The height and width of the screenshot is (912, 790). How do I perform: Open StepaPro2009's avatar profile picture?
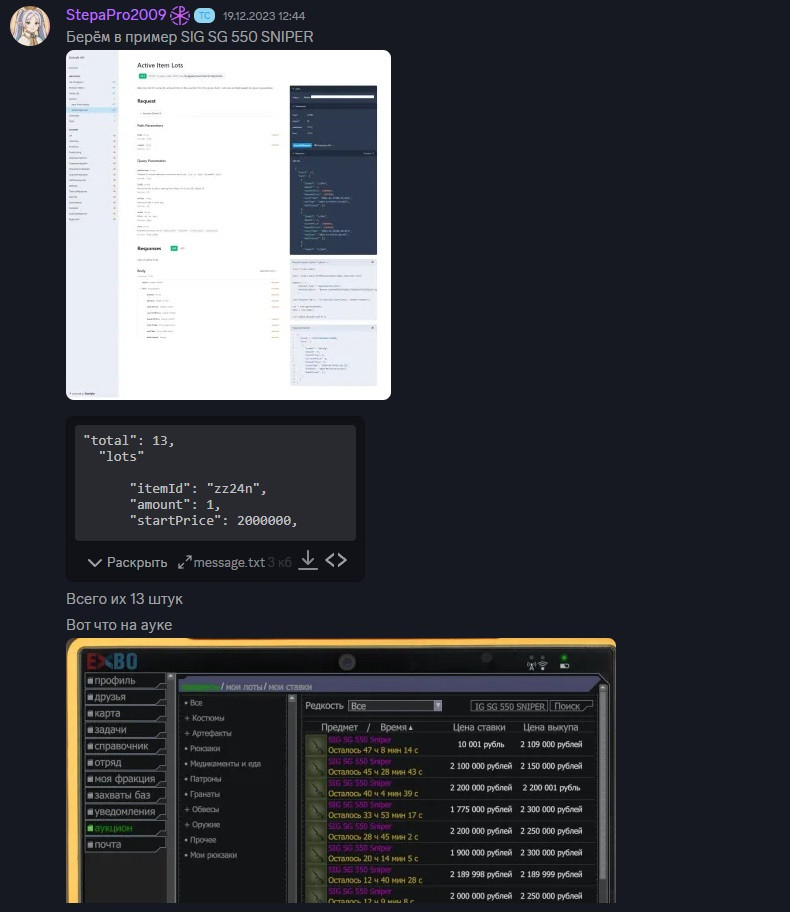(x=30, y=26)
